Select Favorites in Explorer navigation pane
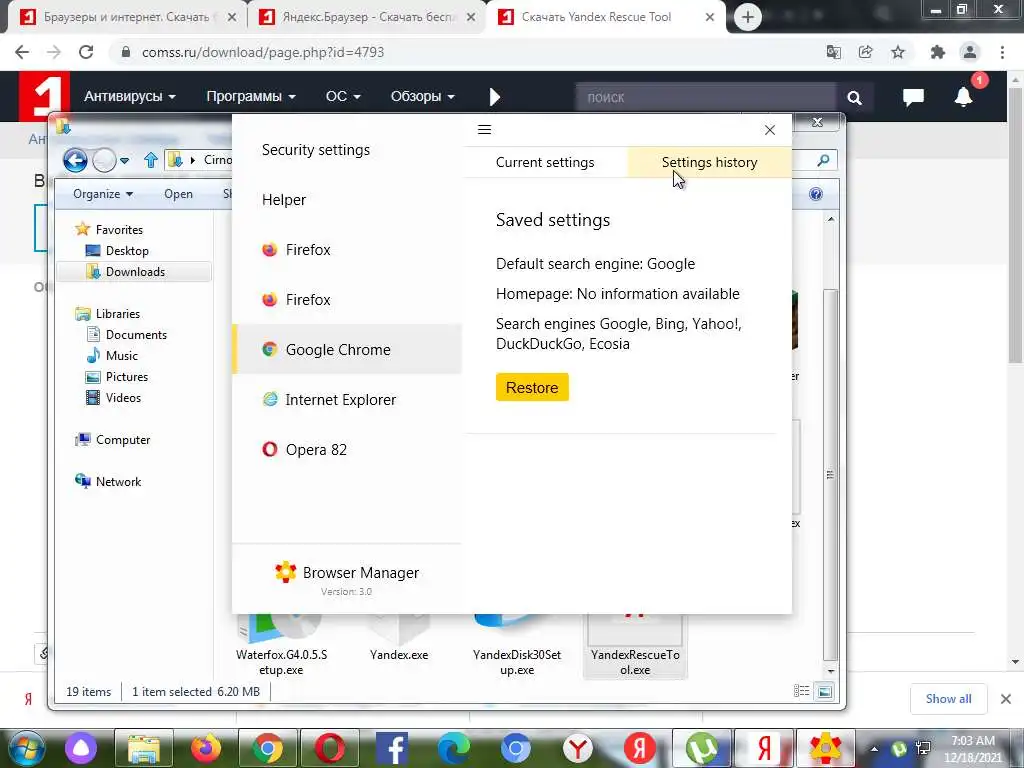1024x768 pixels. (119, 230)
